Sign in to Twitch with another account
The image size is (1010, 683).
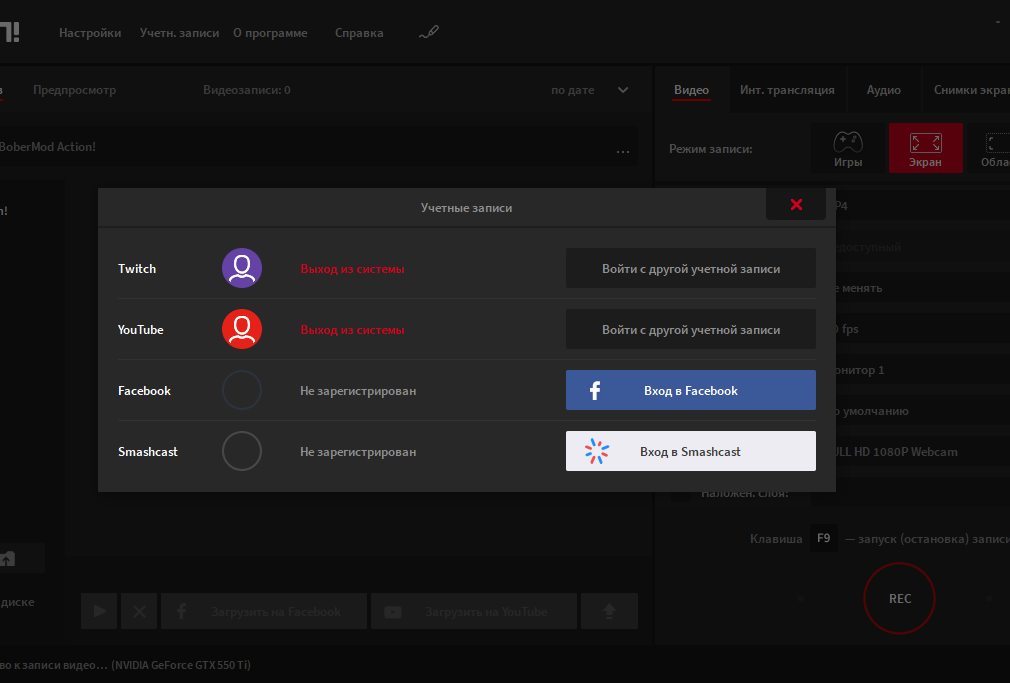tap(691, 268)
